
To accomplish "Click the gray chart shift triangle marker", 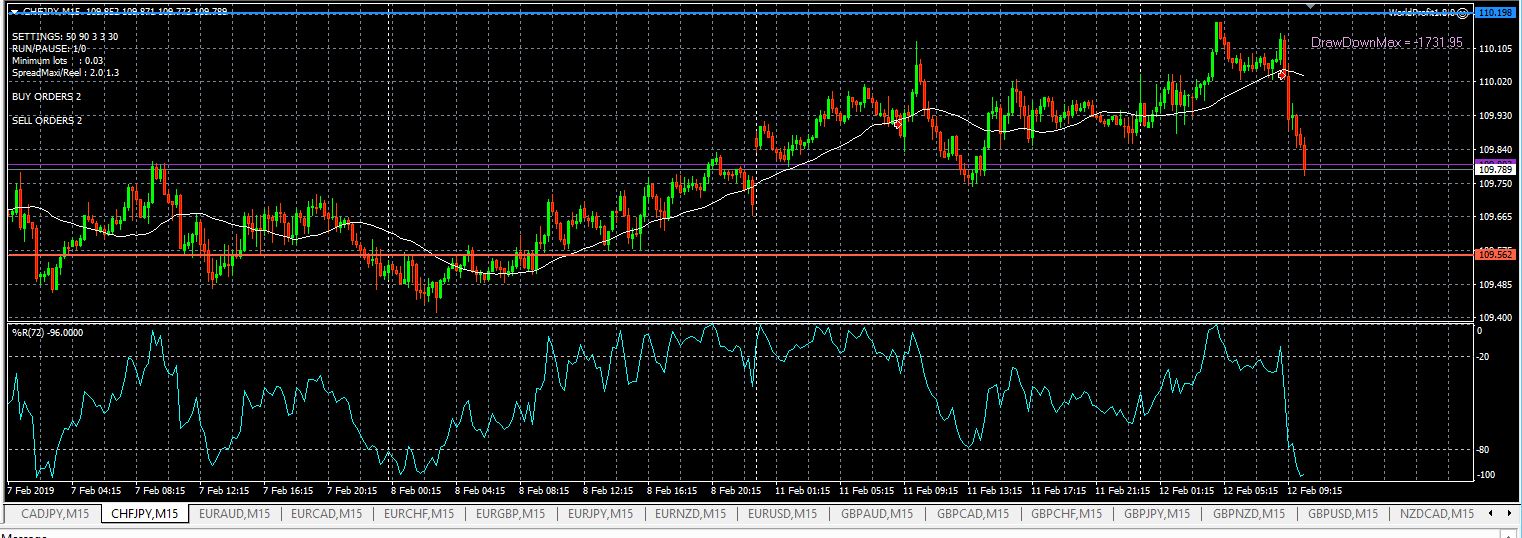I will [x=1310, y=7].
